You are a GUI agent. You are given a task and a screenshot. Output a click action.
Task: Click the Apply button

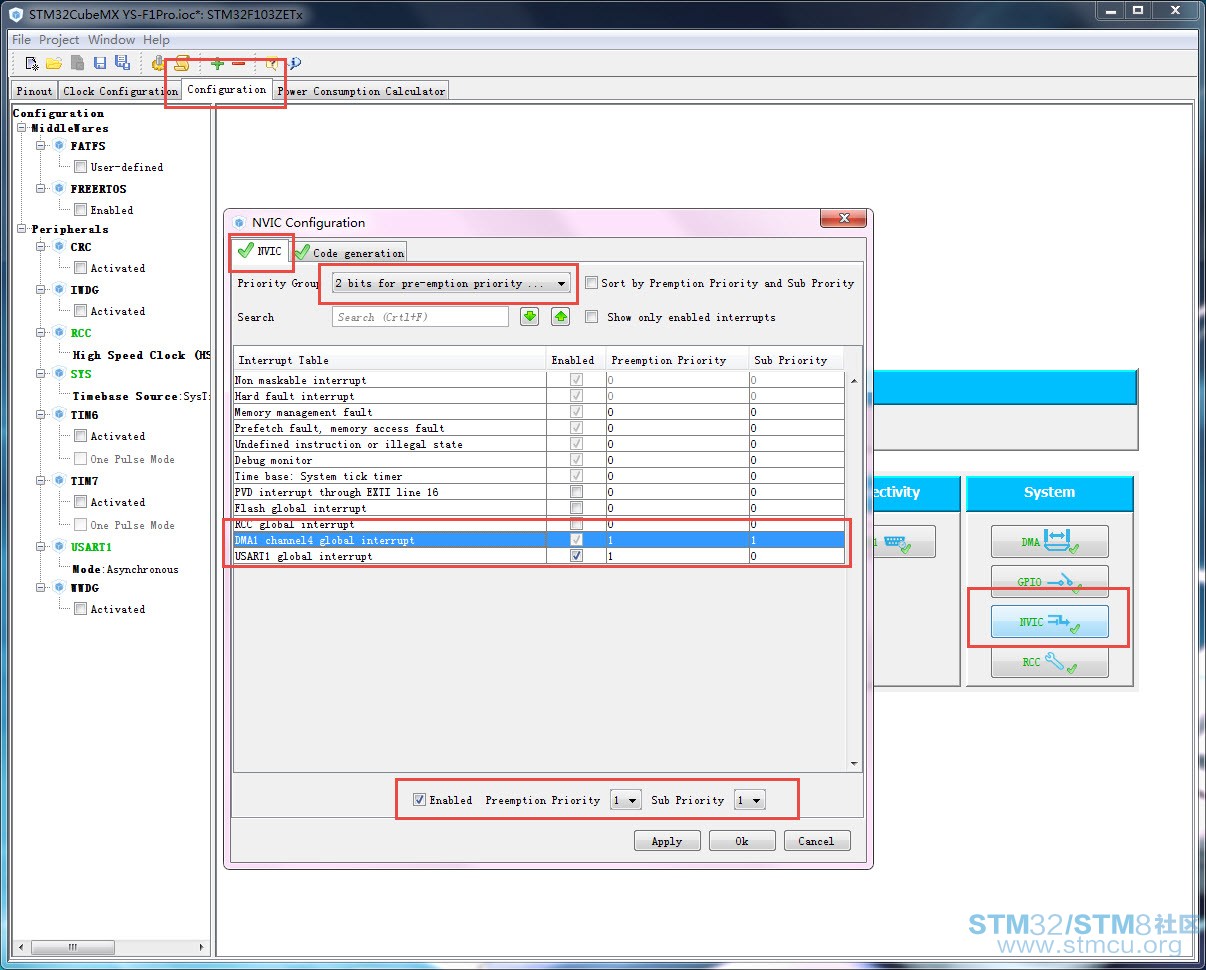(x=667, y=841)
